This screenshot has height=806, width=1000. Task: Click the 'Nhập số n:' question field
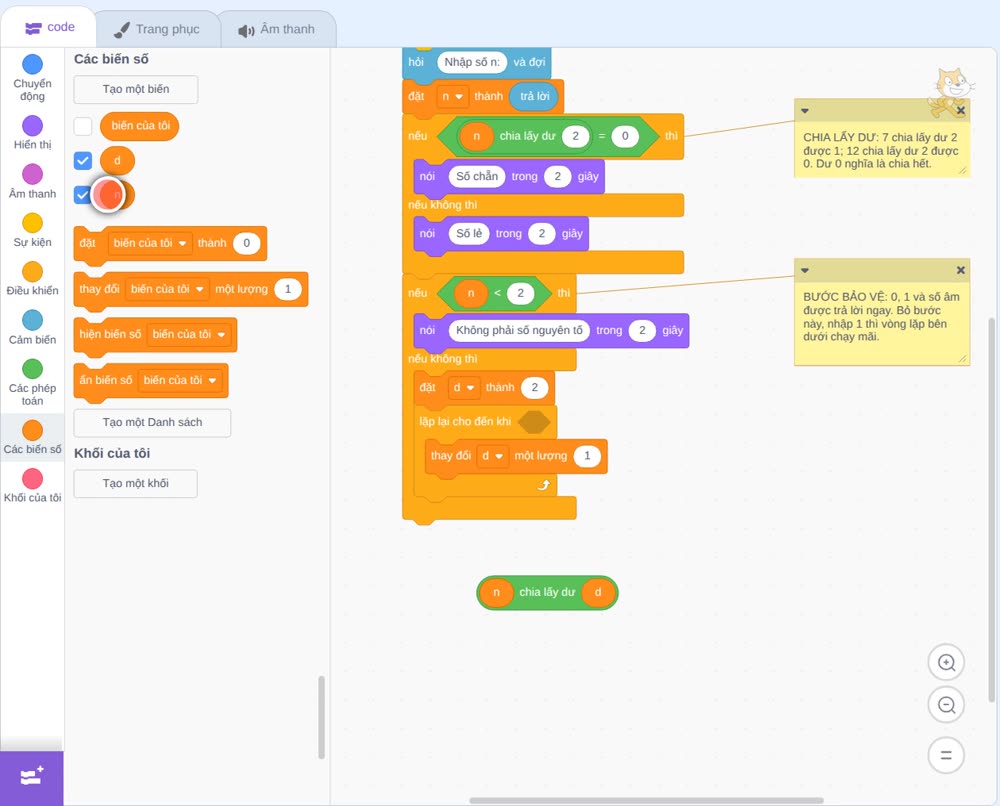(472, 62)
